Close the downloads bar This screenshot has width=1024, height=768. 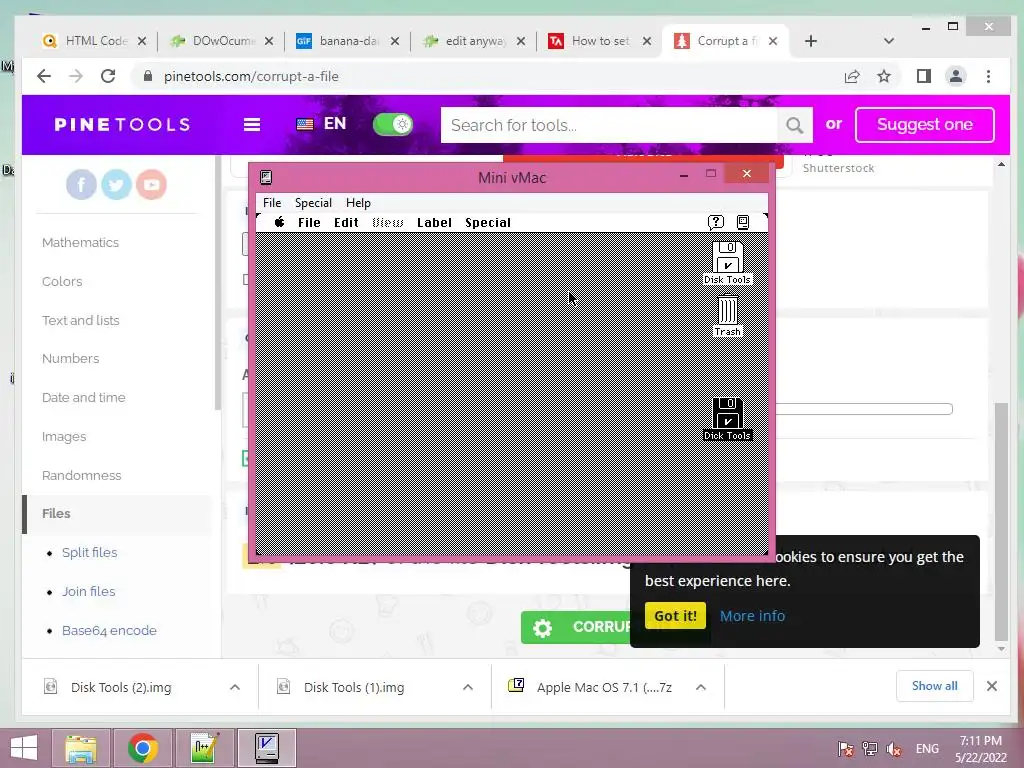tap(992, 686)
